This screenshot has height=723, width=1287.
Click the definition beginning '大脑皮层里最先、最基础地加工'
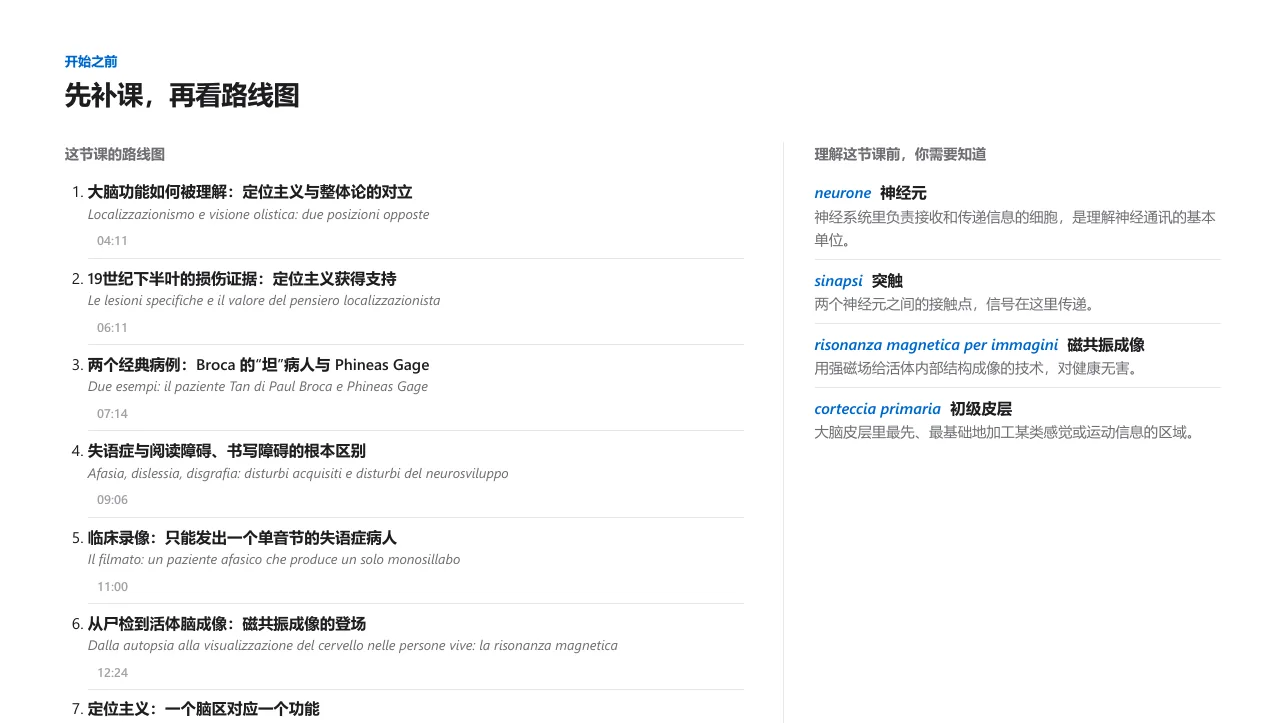click(1007, 433)
